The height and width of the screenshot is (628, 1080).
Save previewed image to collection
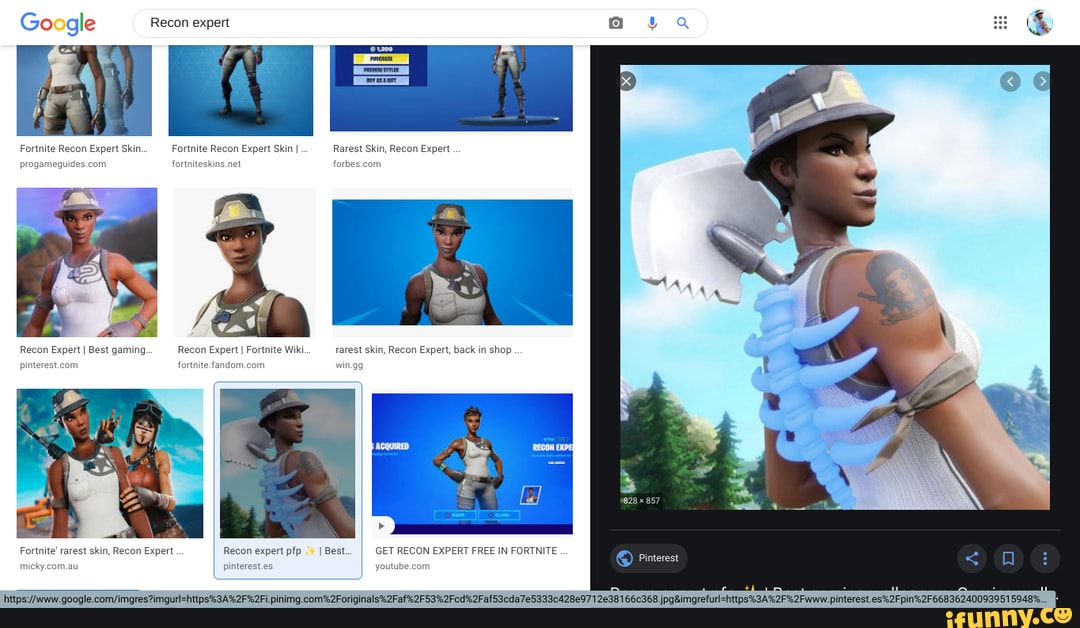coord(1008,558)
